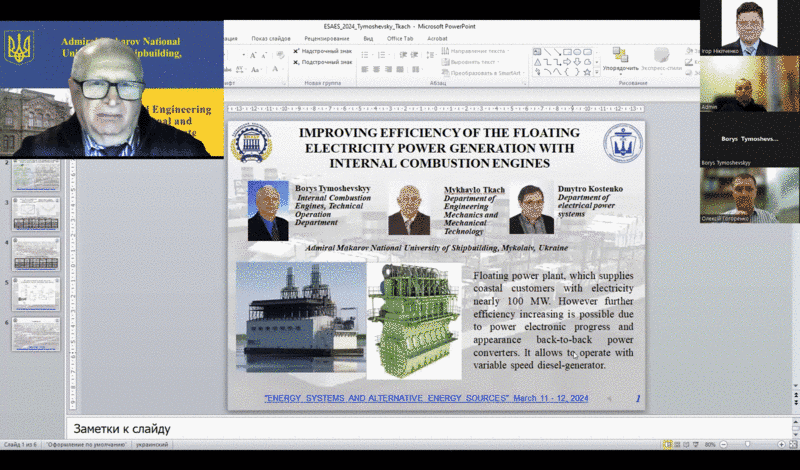Increase the paragraph indent level

tap(414, 55)
